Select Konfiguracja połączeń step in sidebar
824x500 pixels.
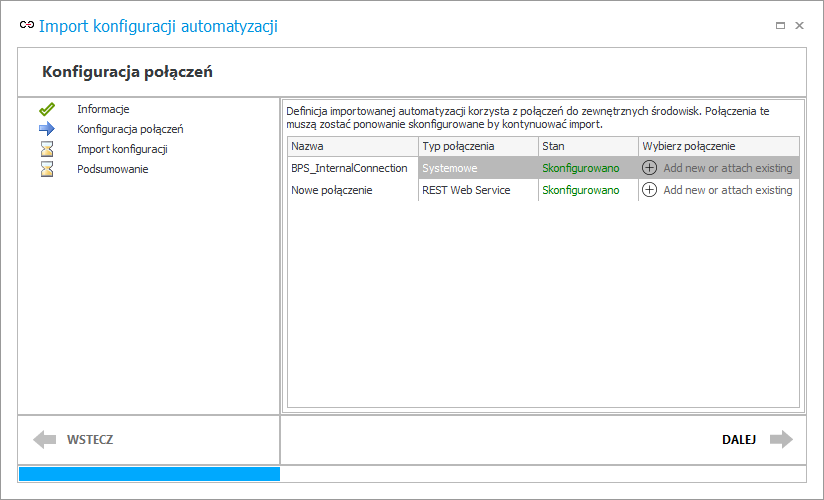(x=130, y=129)
